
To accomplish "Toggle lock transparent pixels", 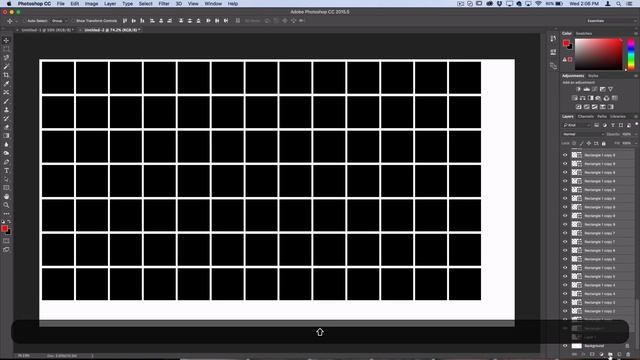I will point(574,143).
